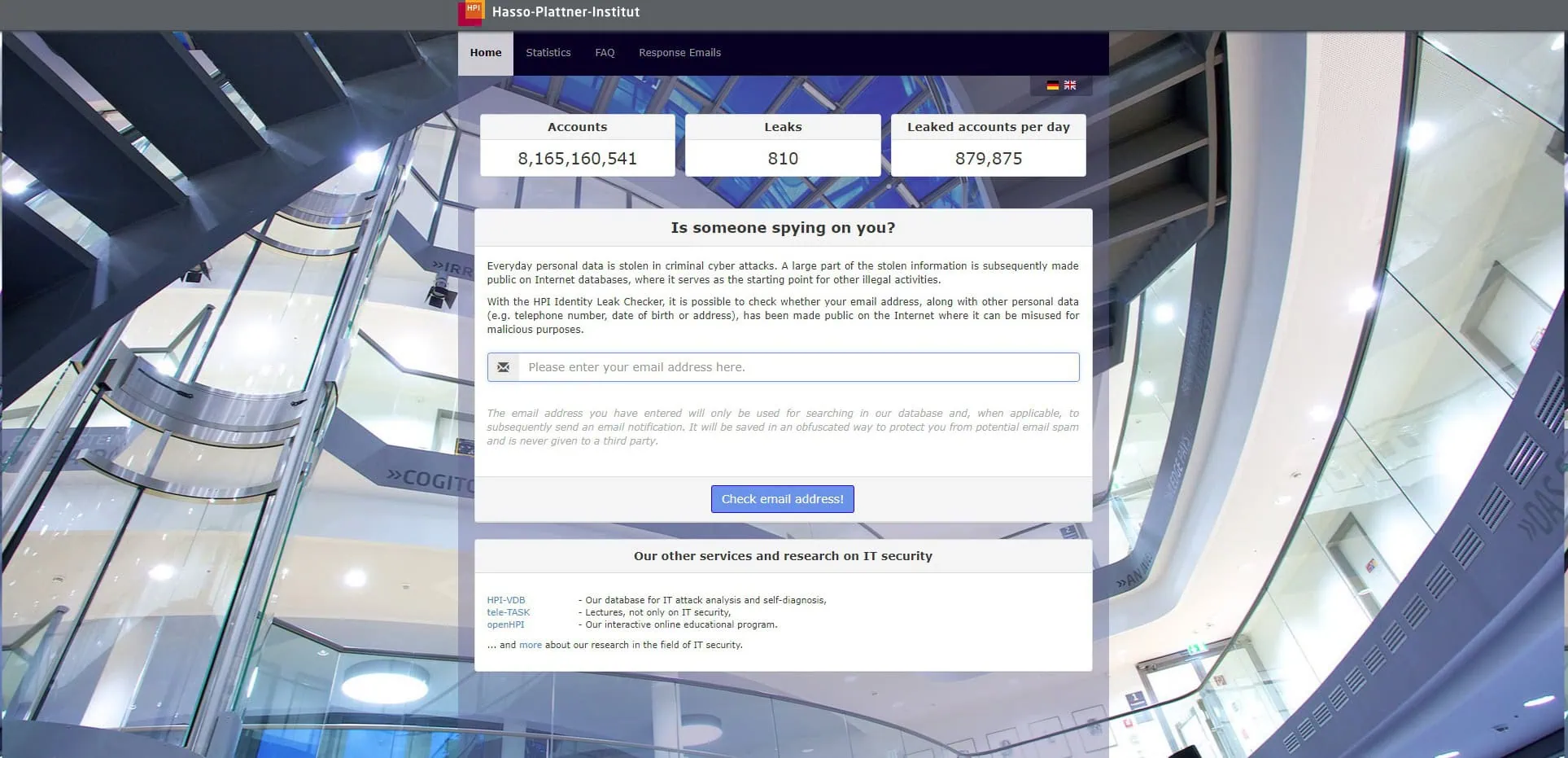1568x758 pixels.
Task: Navigate to Response Emails
Action: (x=679, y=53)
